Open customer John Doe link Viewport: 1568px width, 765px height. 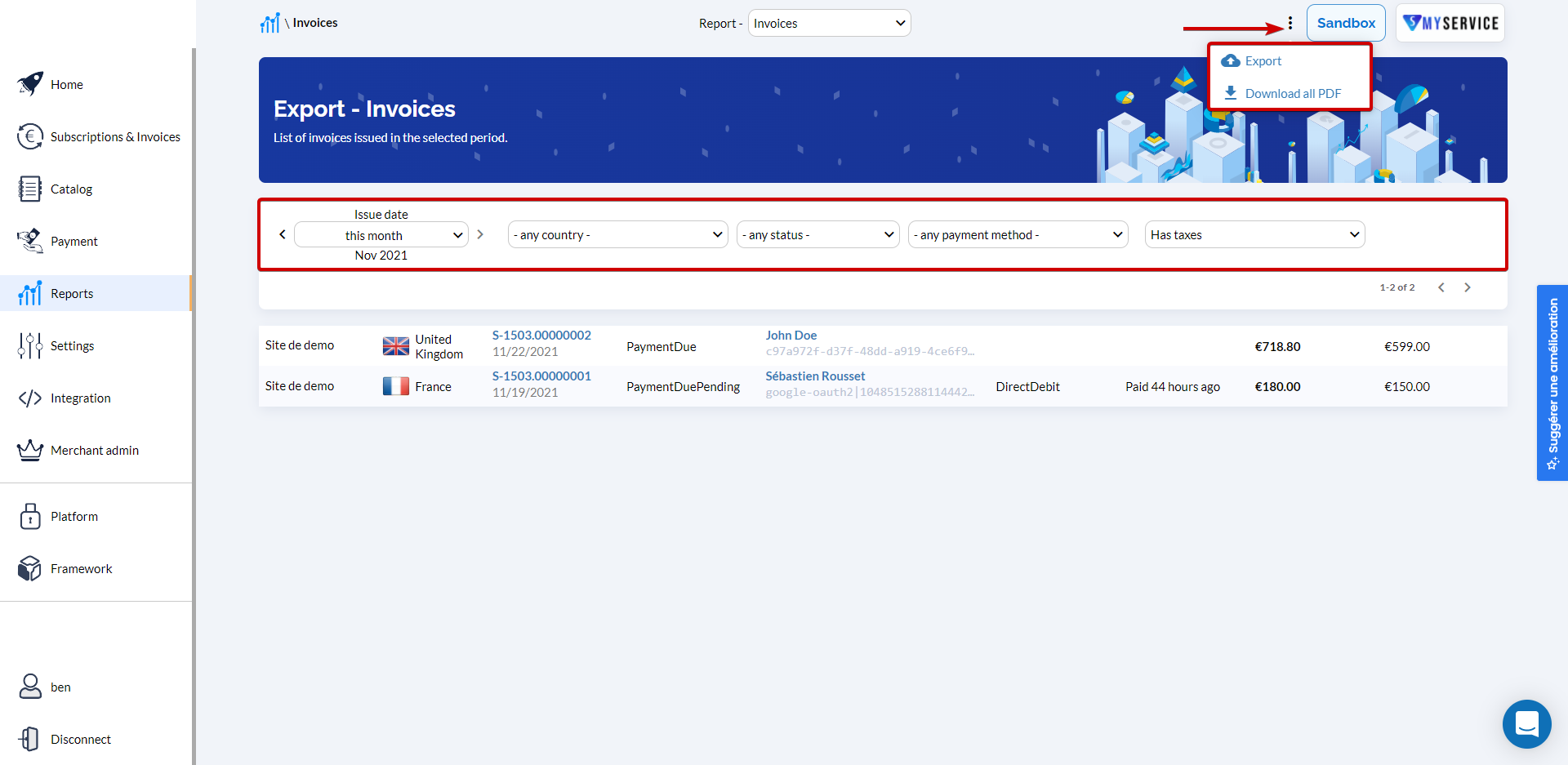(x=791, y=336)
